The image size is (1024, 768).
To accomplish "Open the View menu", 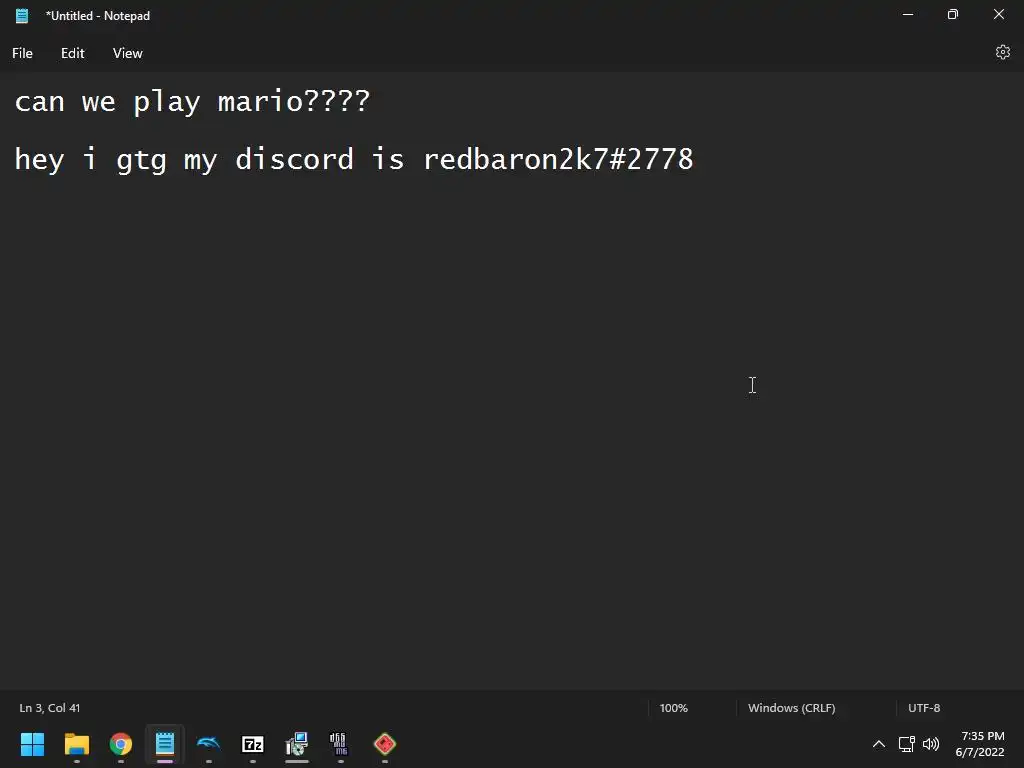I will [127, 54].
